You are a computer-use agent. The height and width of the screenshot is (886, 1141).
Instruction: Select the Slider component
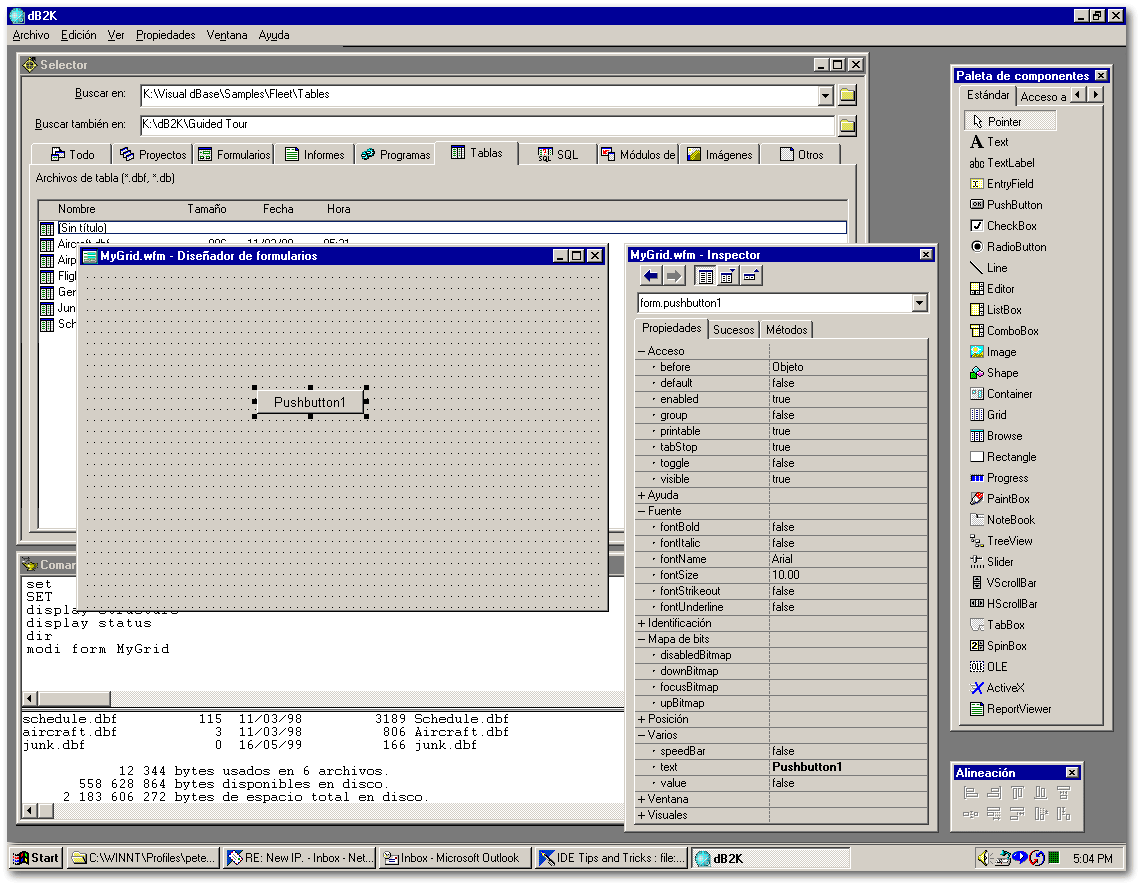992,562
